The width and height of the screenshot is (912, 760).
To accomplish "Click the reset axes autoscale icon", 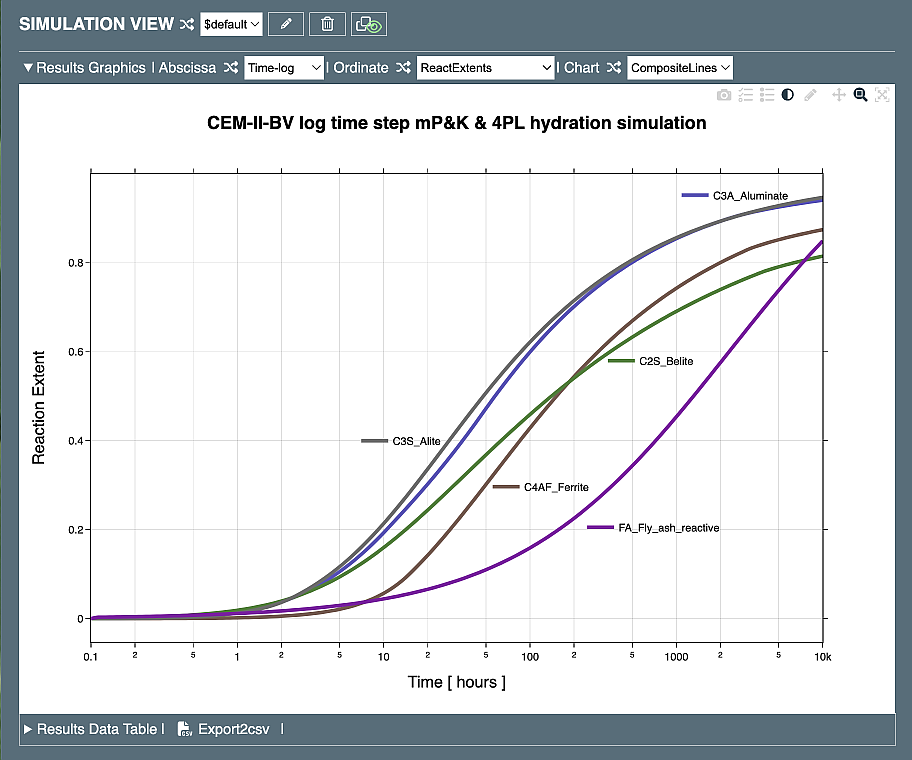I will coord(882,95).
